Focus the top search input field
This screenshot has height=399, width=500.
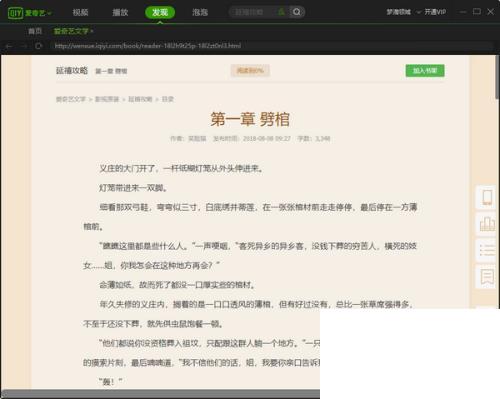[x=253, y=12]
